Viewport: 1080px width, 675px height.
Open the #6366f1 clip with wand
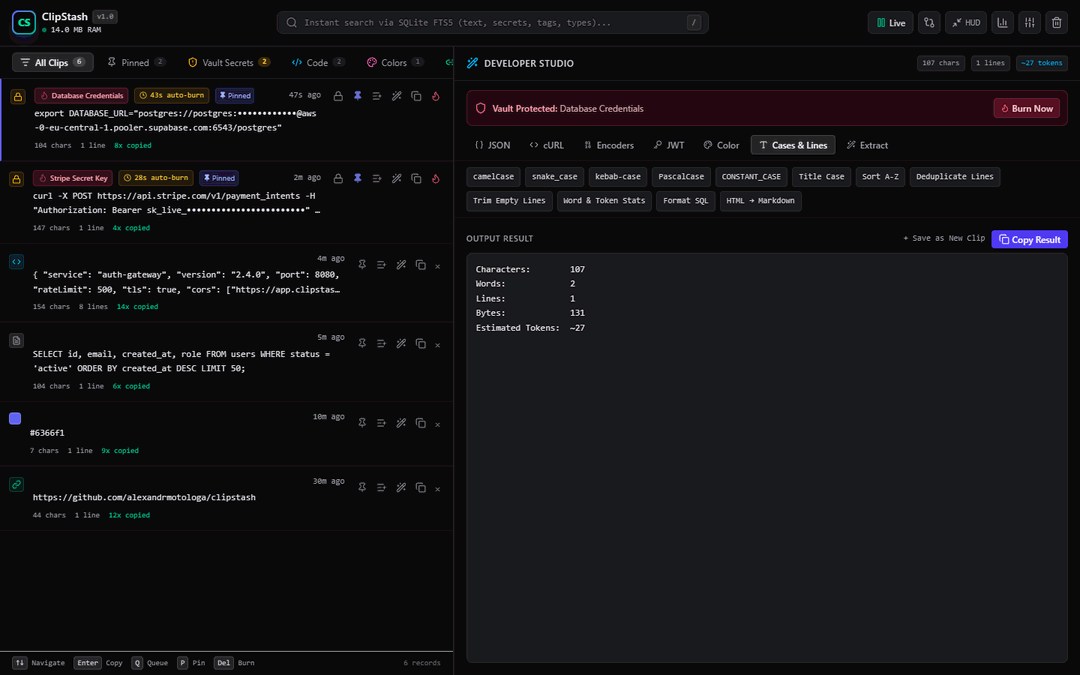(401, 424)
